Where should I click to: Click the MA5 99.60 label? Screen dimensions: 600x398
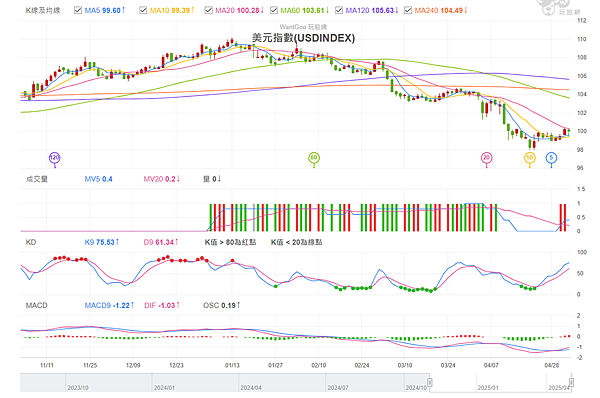(x=104, y=10)
